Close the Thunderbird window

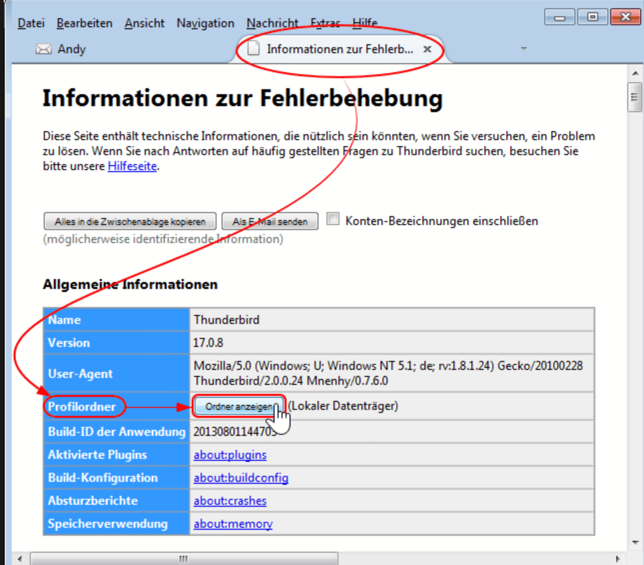625,17
